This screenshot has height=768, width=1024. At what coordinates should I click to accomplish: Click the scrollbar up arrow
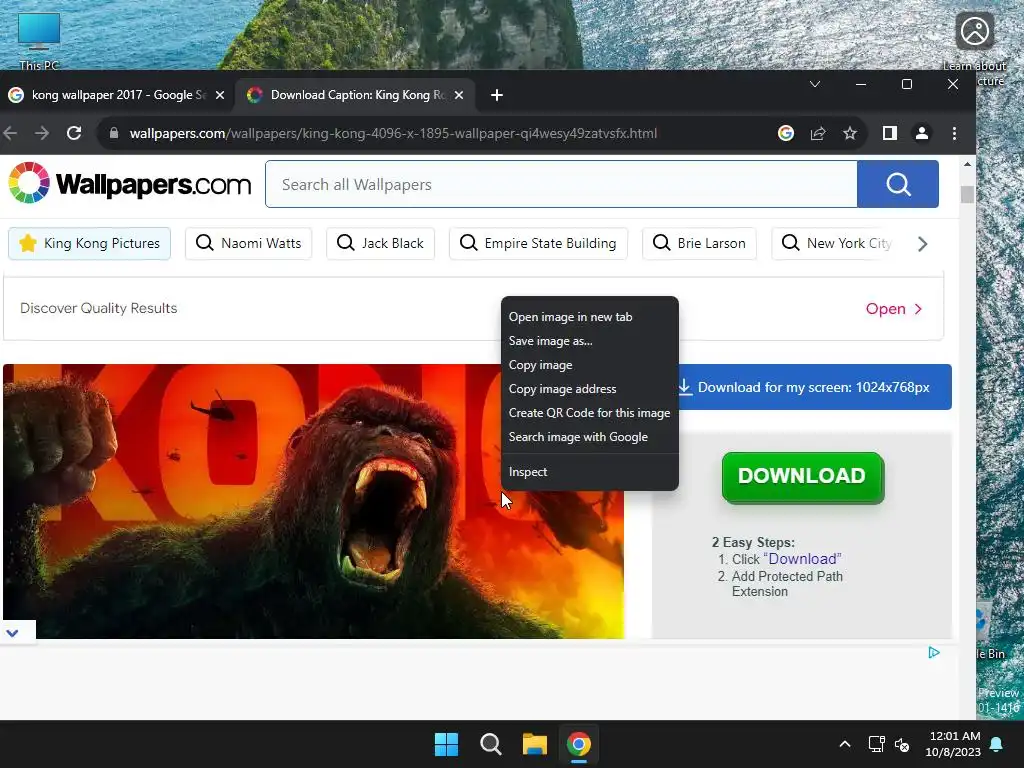pos(967,165)
